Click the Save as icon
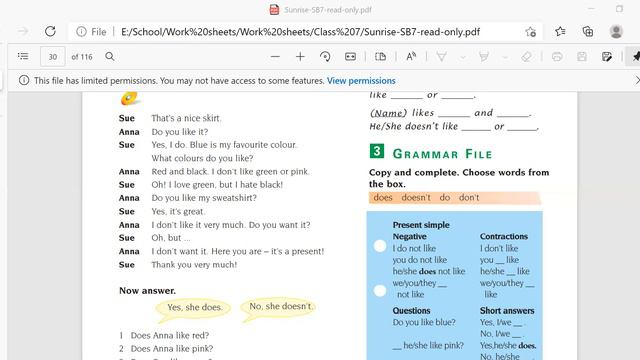640x360 pixels. pyautogui.click(x=607, y=57)
